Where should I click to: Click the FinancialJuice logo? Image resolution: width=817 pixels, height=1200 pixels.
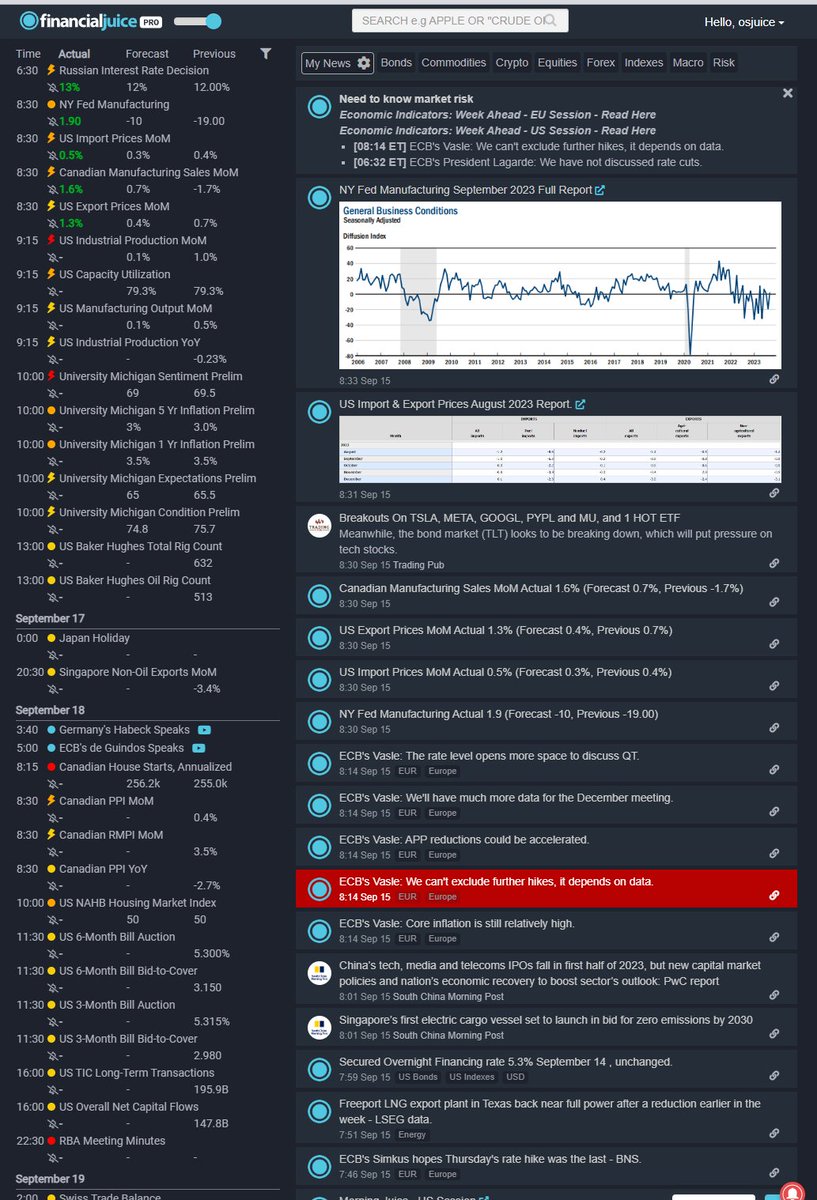pos(91,21)
